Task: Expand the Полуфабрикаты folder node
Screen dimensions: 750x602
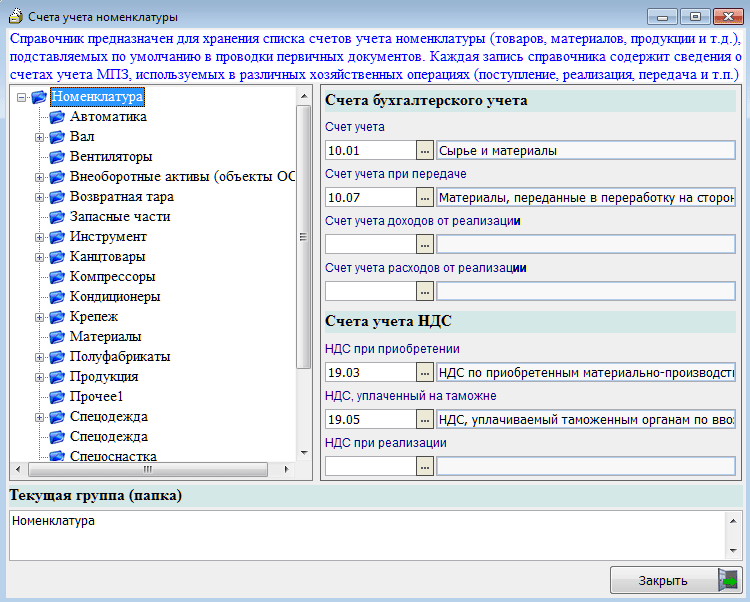Action: 39,357
